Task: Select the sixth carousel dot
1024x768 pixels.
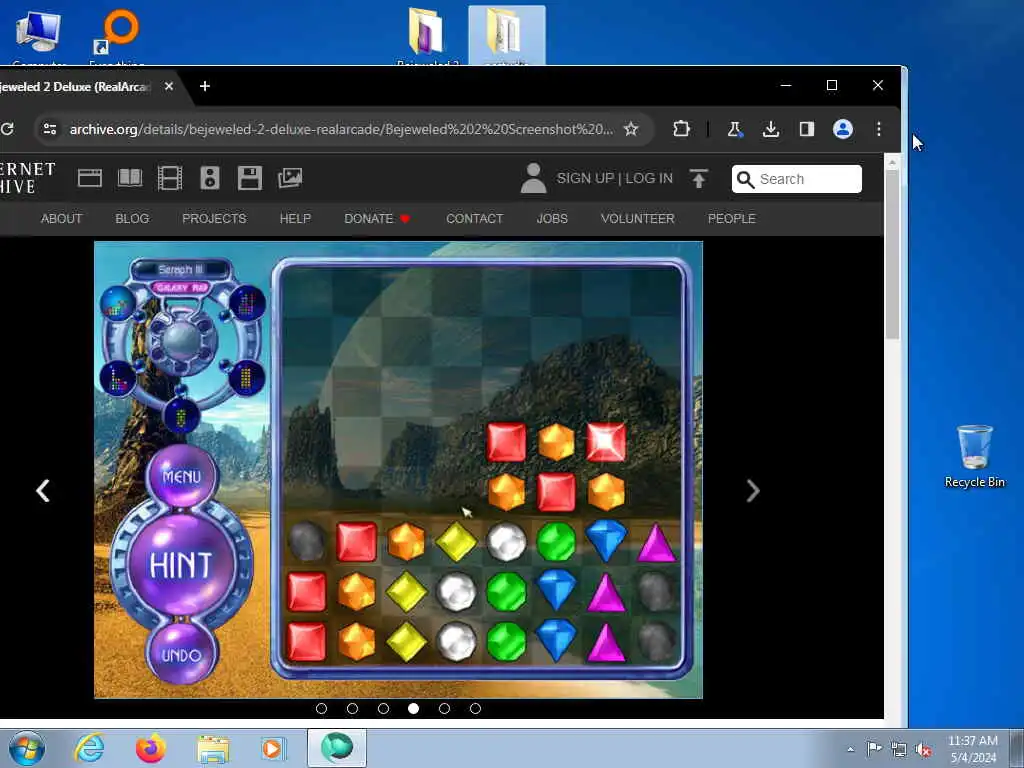Action: tap(475, 709)
